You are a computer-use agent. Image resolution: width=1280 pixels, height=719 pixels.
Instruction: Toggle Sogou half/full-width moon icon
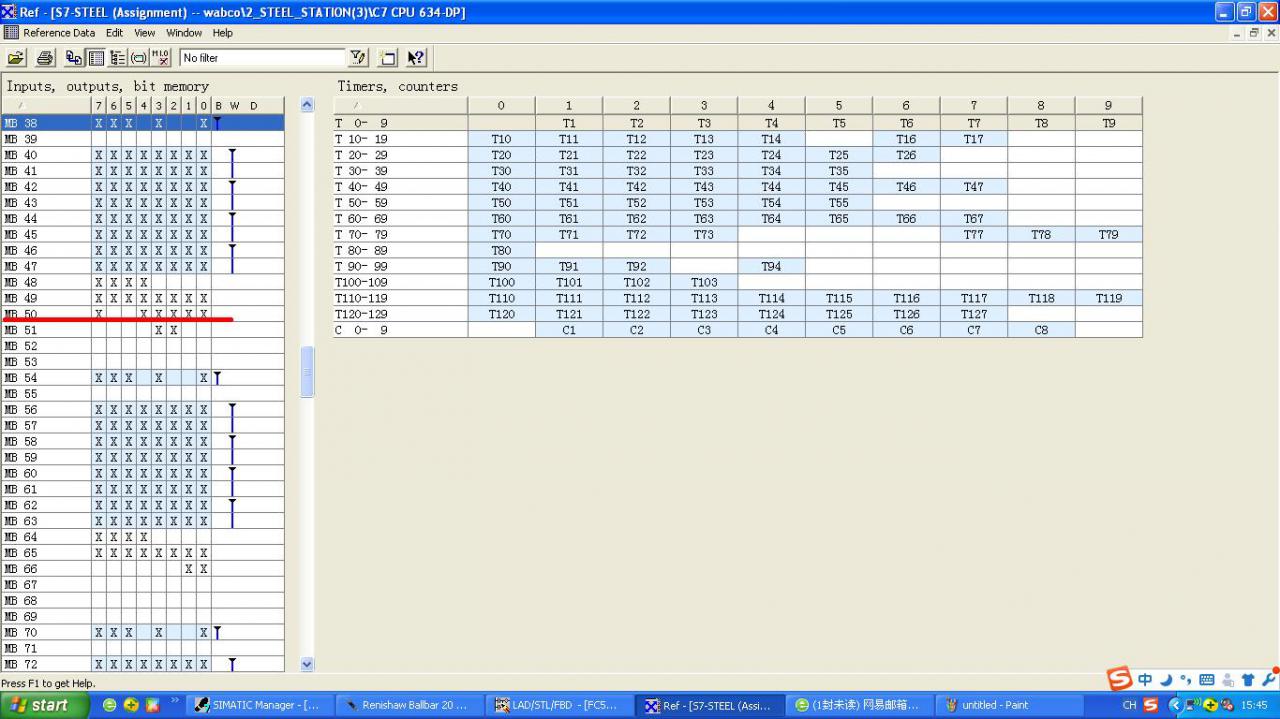click(1166, 680)
